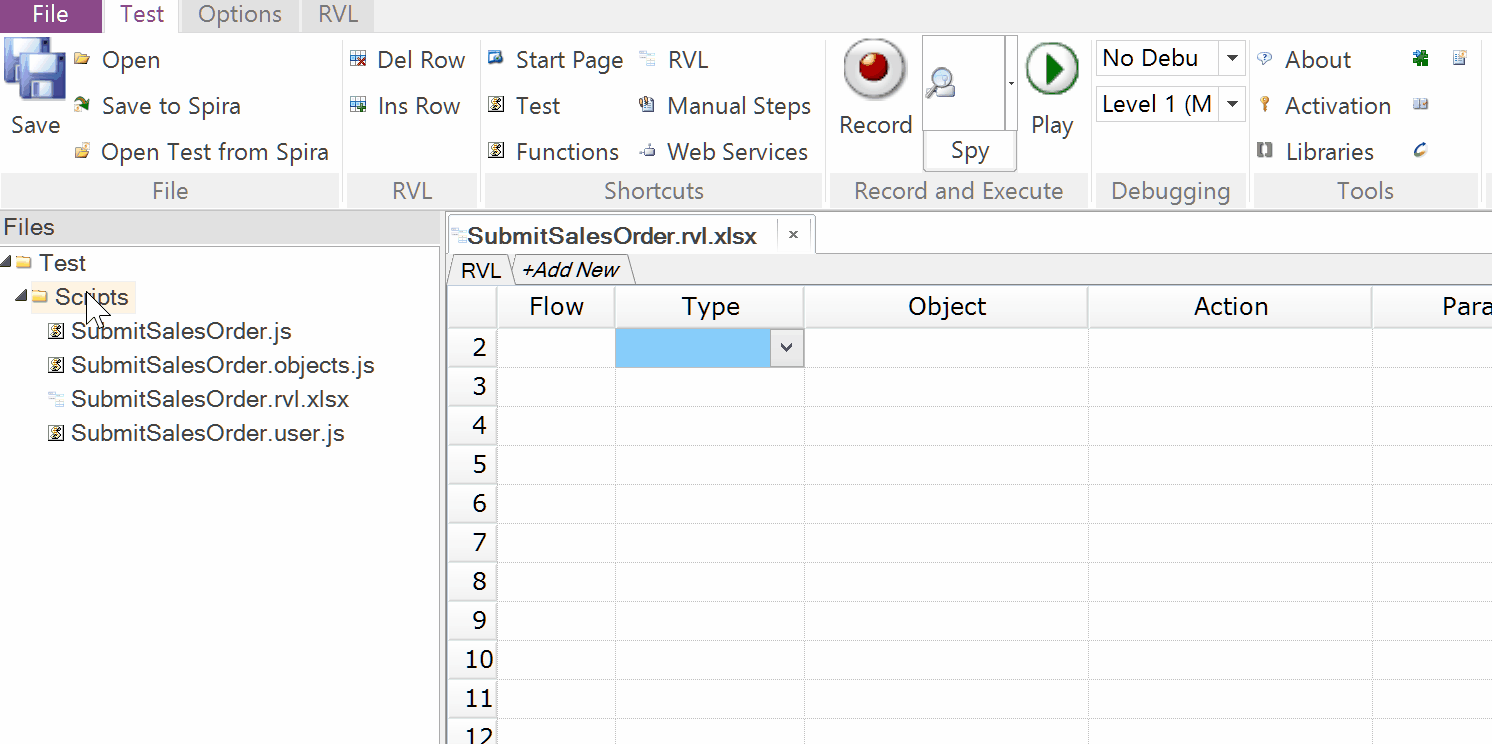The image size is (1492, 744).
Task: Open the Level 1 logging dropdown
Action: point(1232,104)
